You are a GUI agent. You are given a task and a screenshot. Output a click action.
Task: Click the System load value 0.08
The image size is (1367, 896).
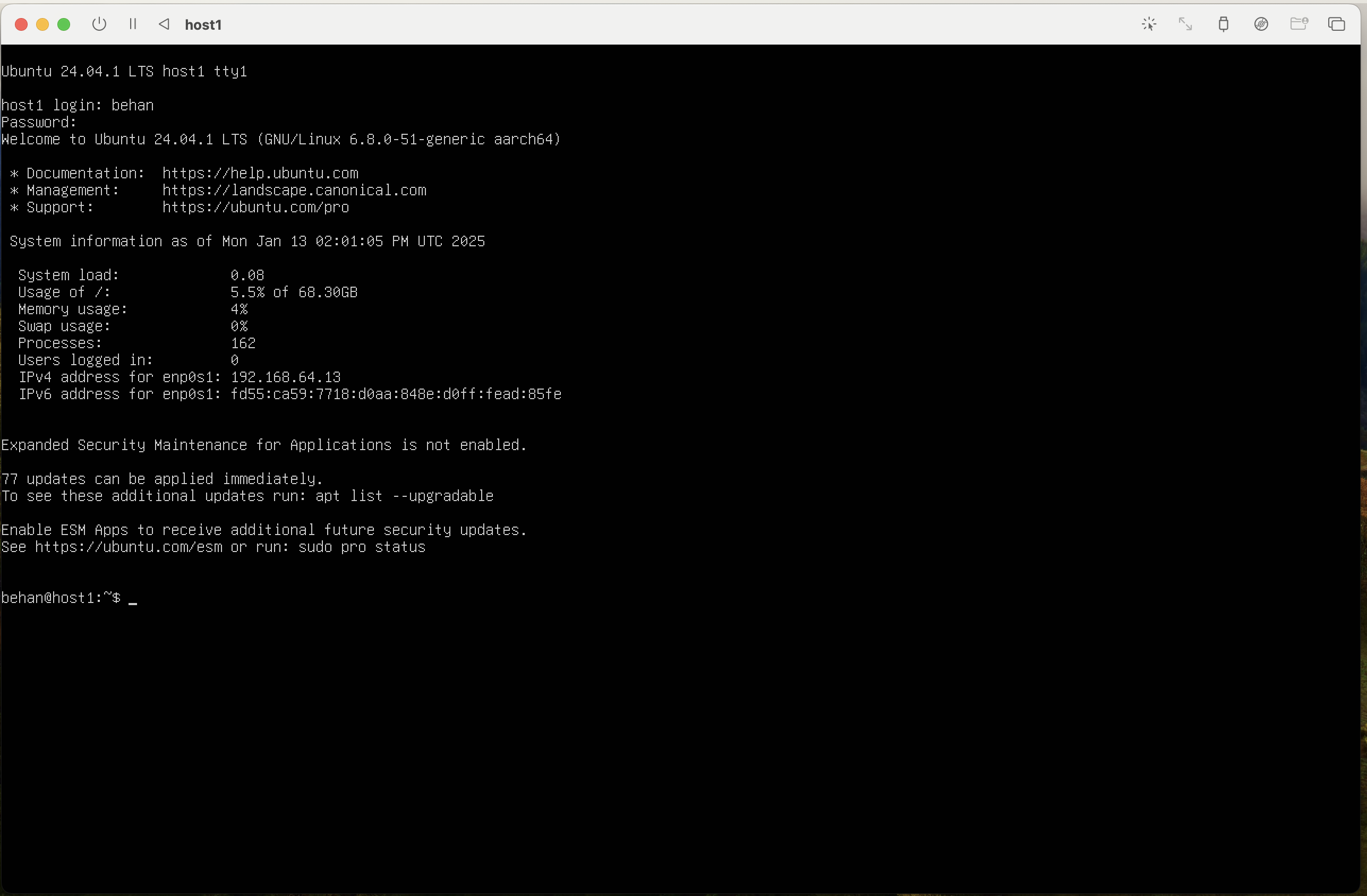[247, 275]
